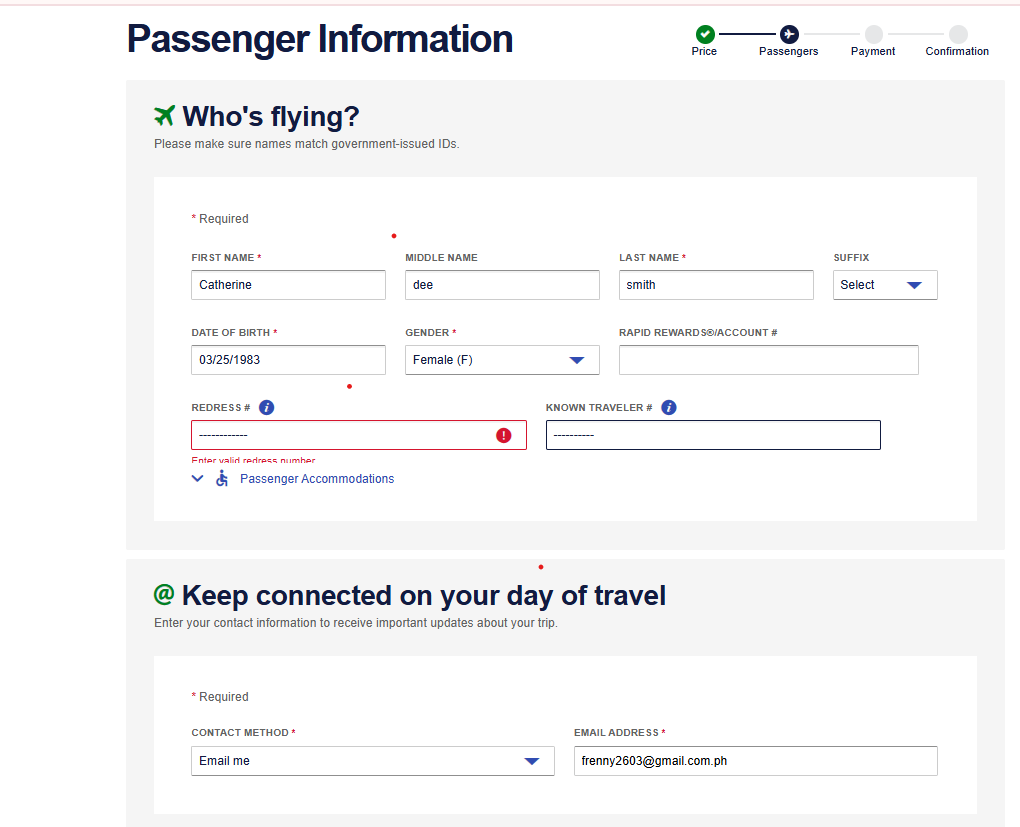Open the Gender dropdown
The height and width of the screenshot is (827, 1020).
(502, 360)
